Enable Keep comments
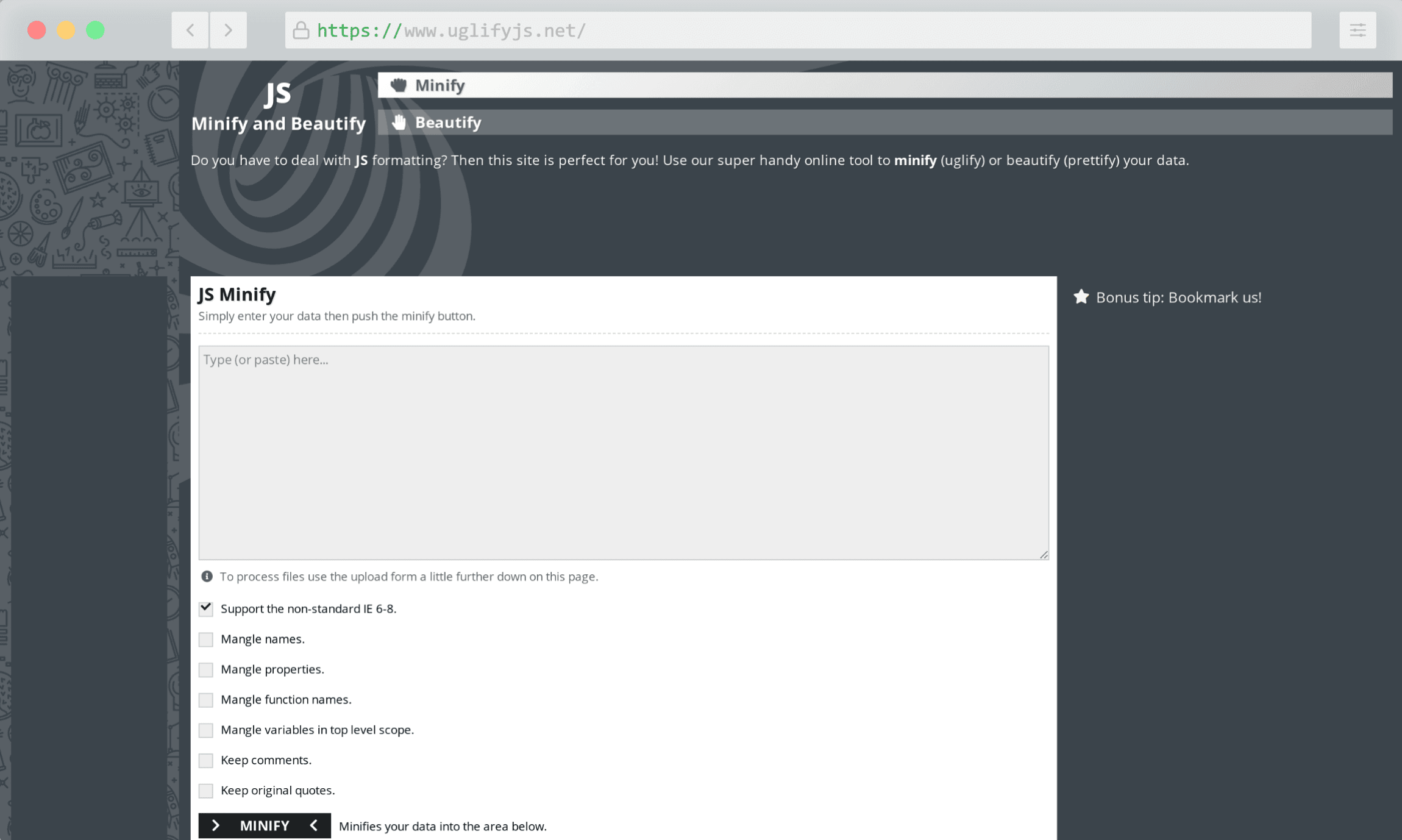The height and width of the screenshot is (840, 1402). (205, 760)
